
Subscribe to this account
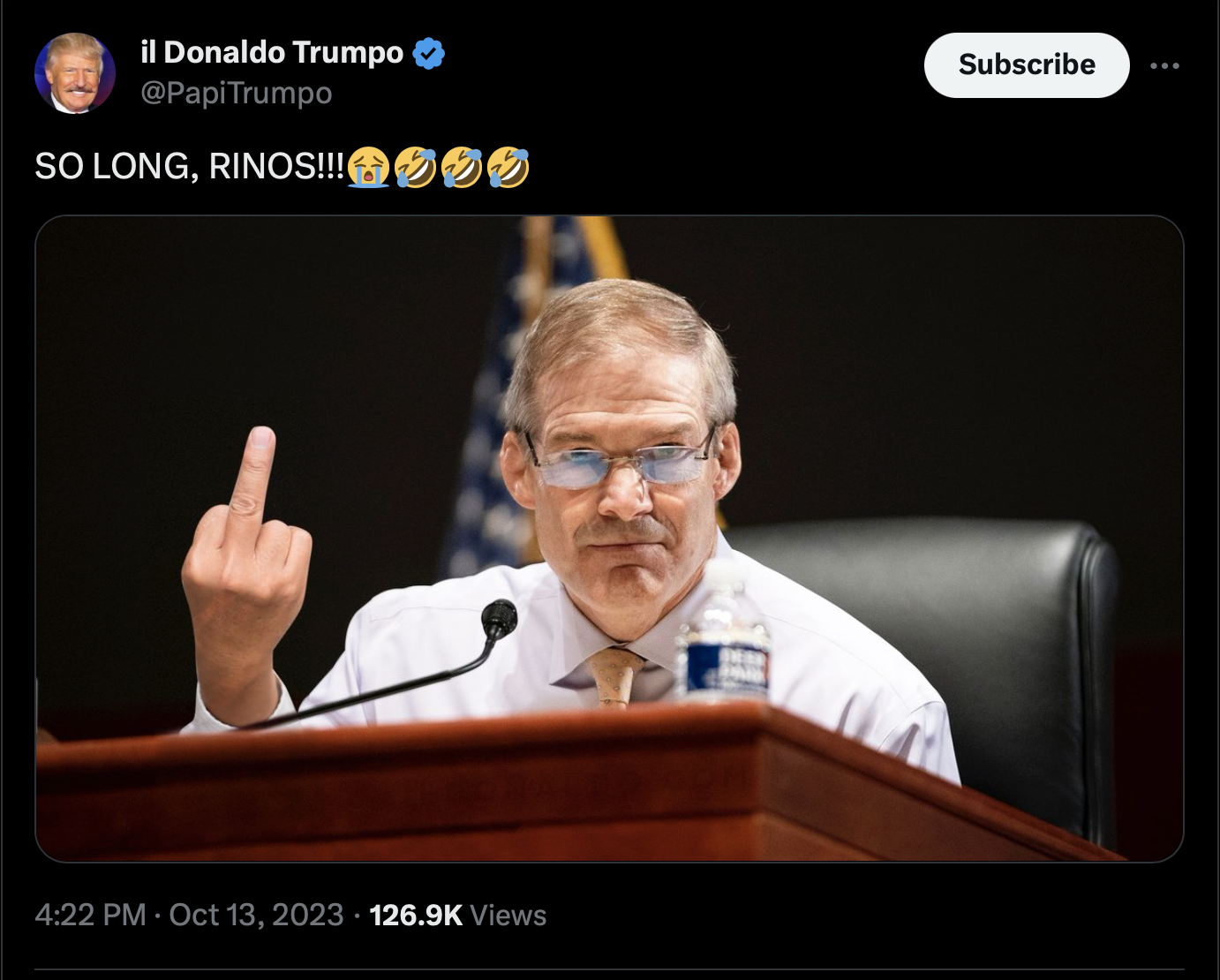[x=1027, y=64]
